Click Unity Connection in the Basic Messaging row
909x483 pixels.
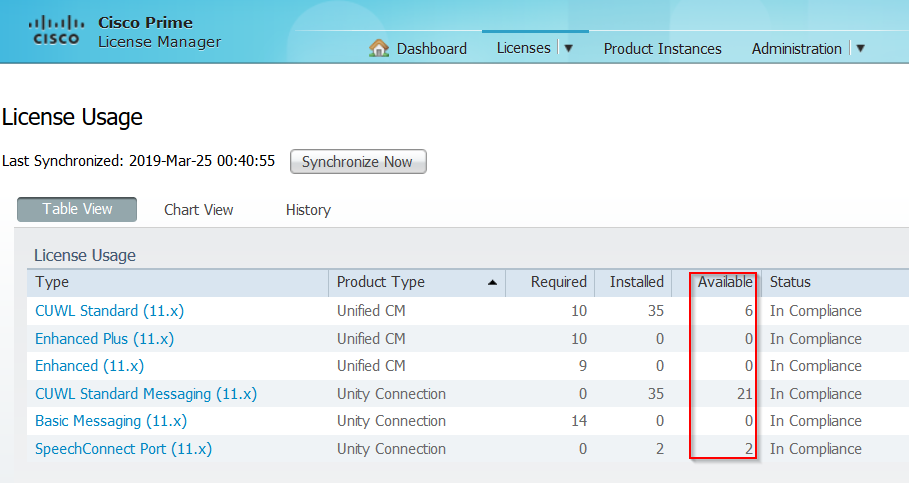click(x=391, y=421)
